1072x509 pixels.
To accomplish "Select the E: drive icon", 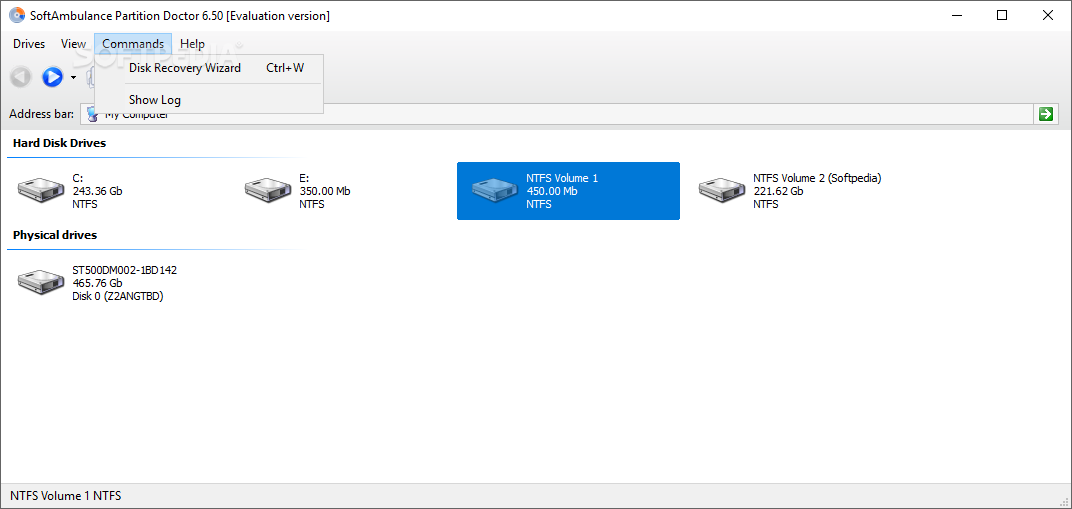I will (x=267, y=191).
